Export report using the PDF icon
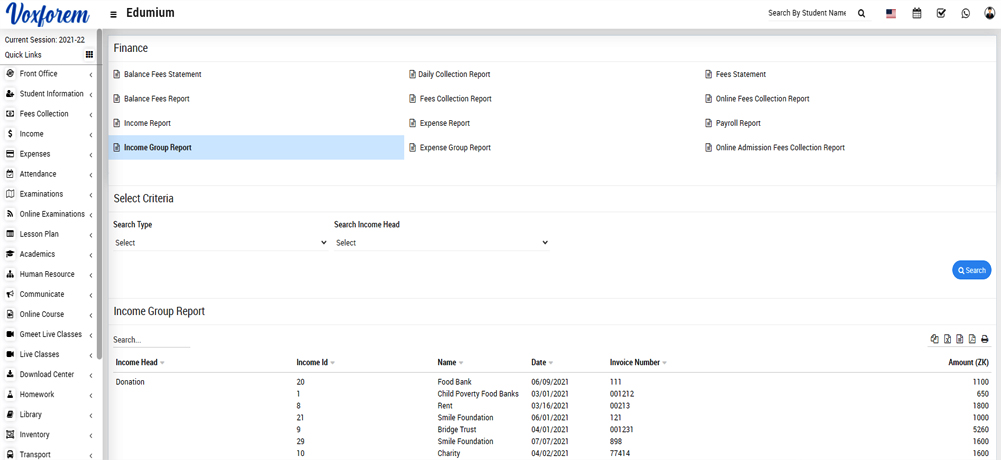1001x460 pixels. [972, 339]
